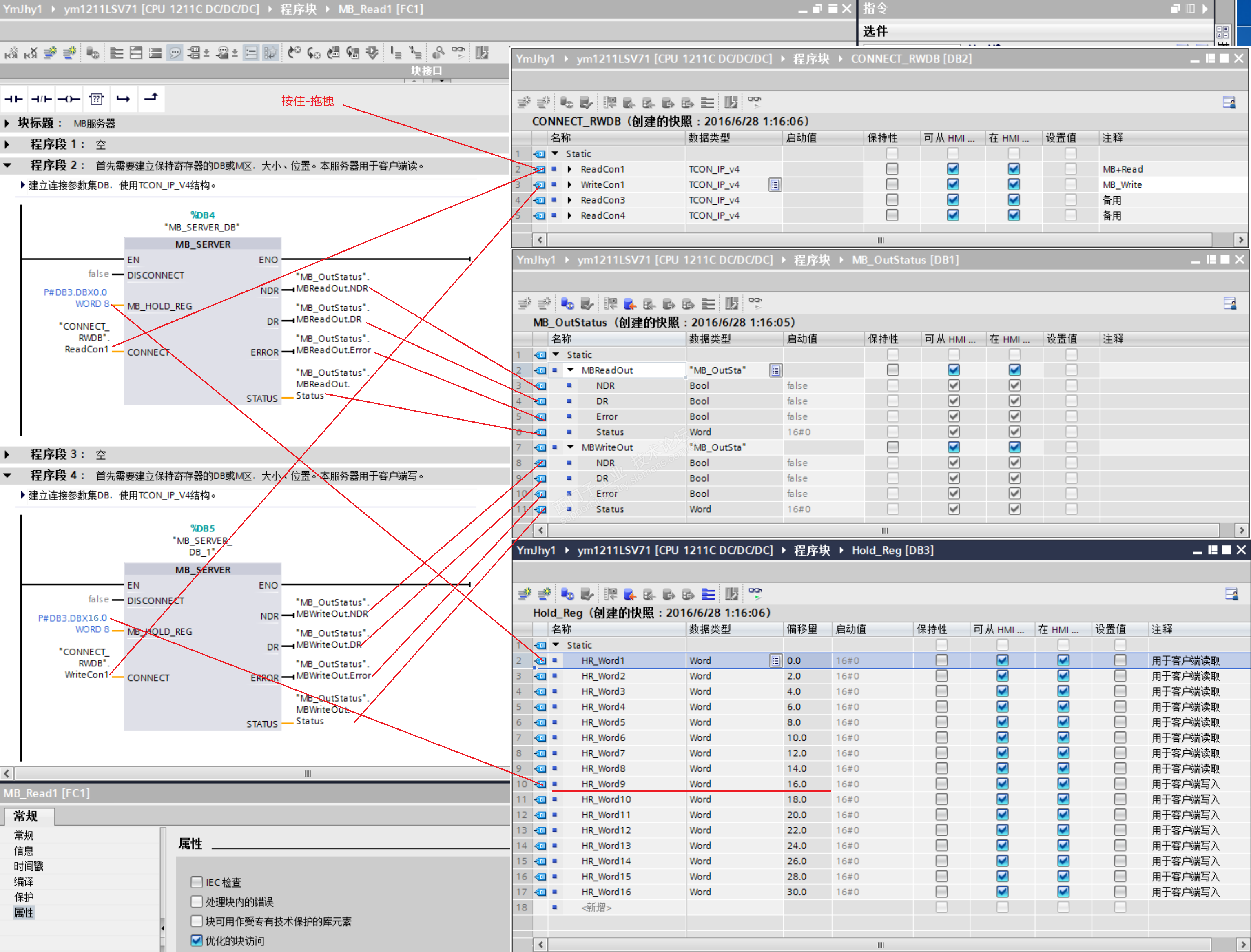The image size is (1251, 952).
Task: Open the 常规 tab in inspector
Action: tap(26, 816)
